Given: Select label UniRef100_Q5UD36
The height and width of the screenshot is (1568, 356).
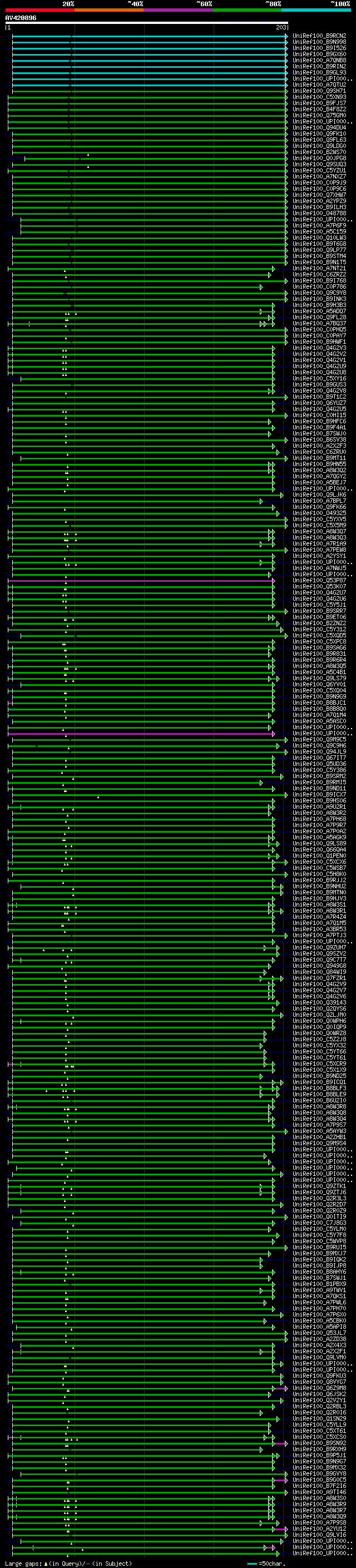Looking at the screenshot, I should [319, 764].
